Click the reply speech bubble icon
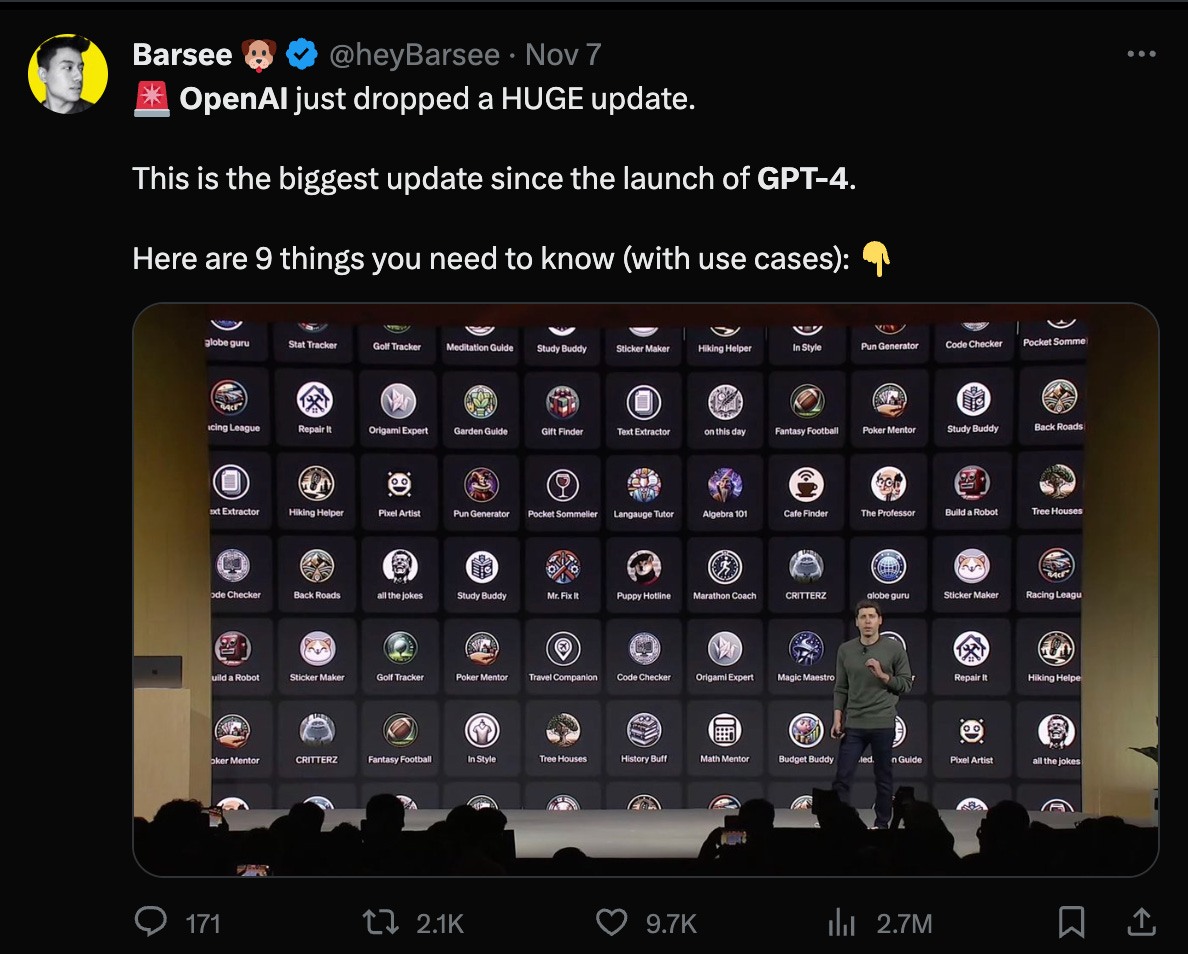This screenshot has height=954, width=1188. coord(151,922)
